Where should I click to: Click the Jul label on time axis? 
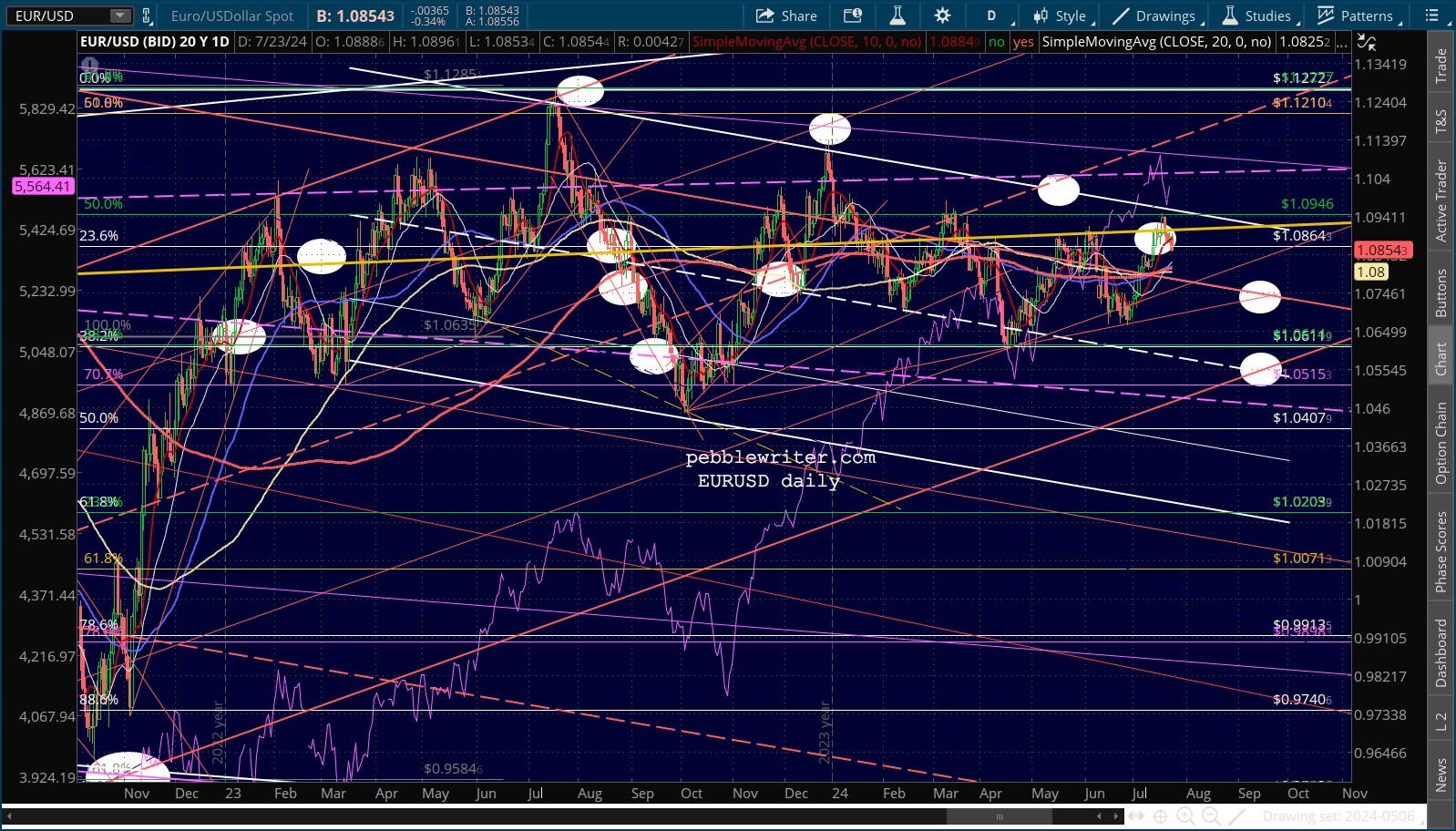click(x=1139, y=794)
